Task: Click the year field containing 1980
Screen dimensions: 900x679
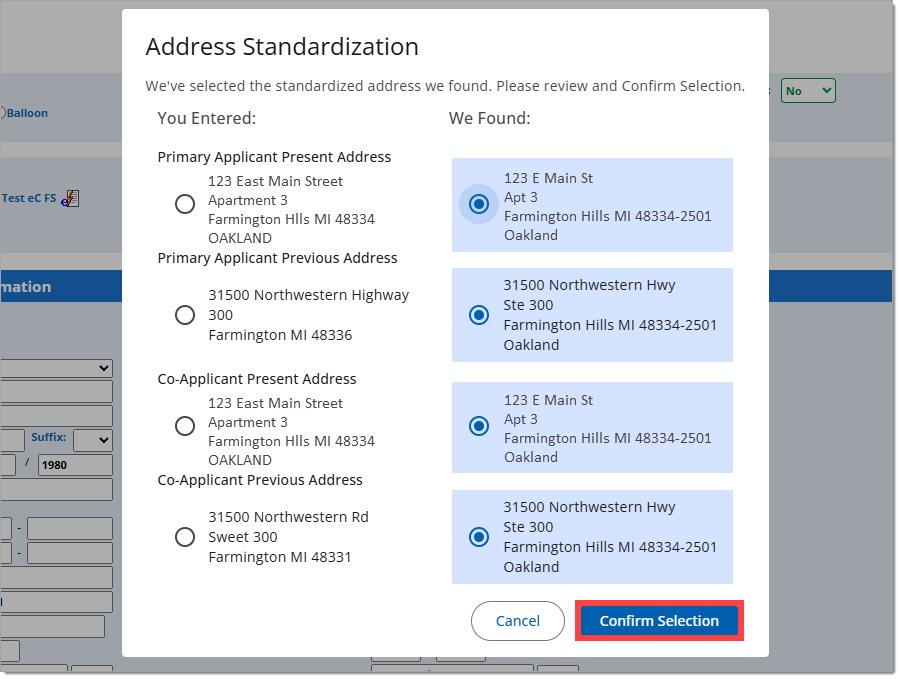Action: 76,465
